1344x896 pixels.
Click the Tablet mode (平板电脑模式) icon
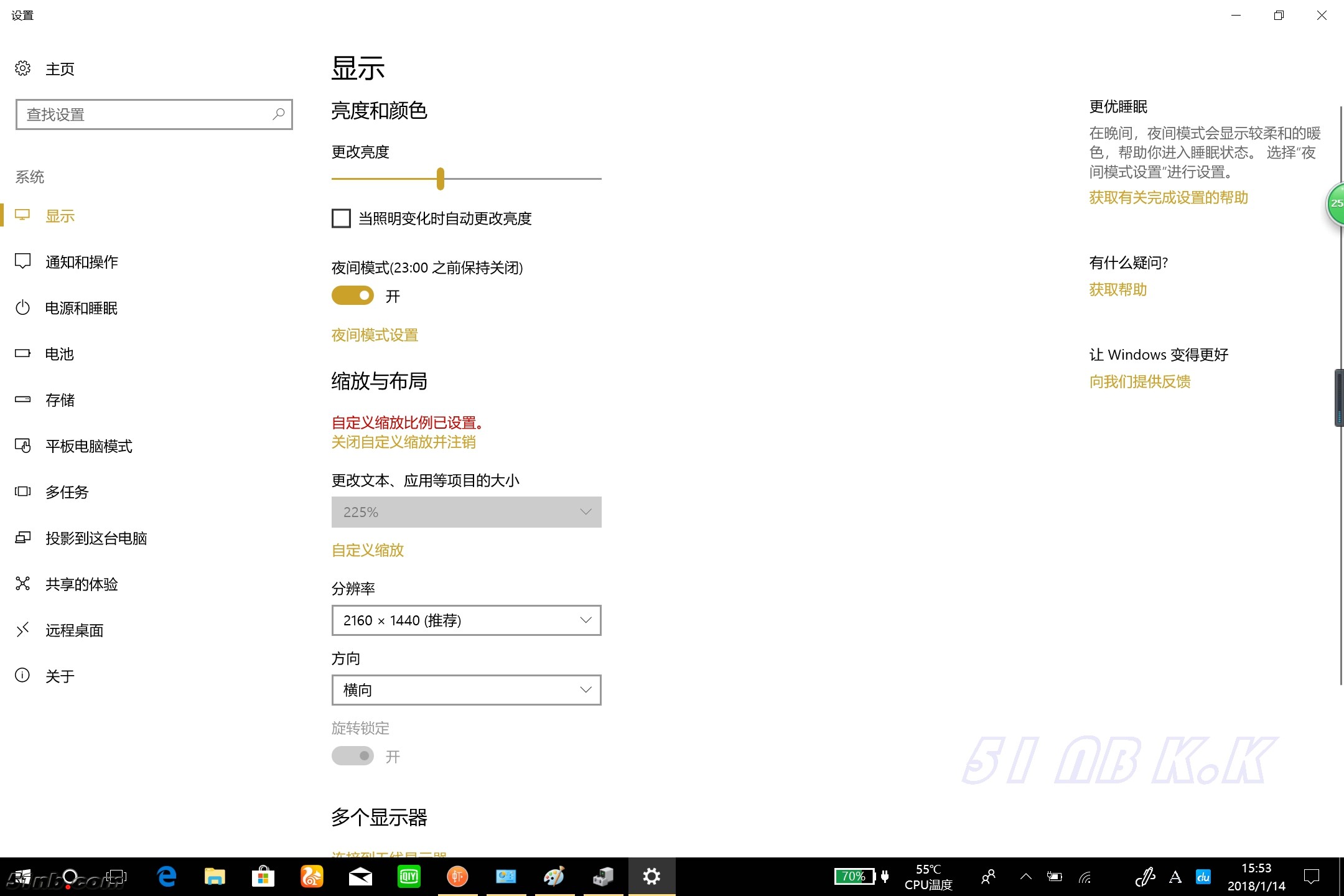[23, 446]
